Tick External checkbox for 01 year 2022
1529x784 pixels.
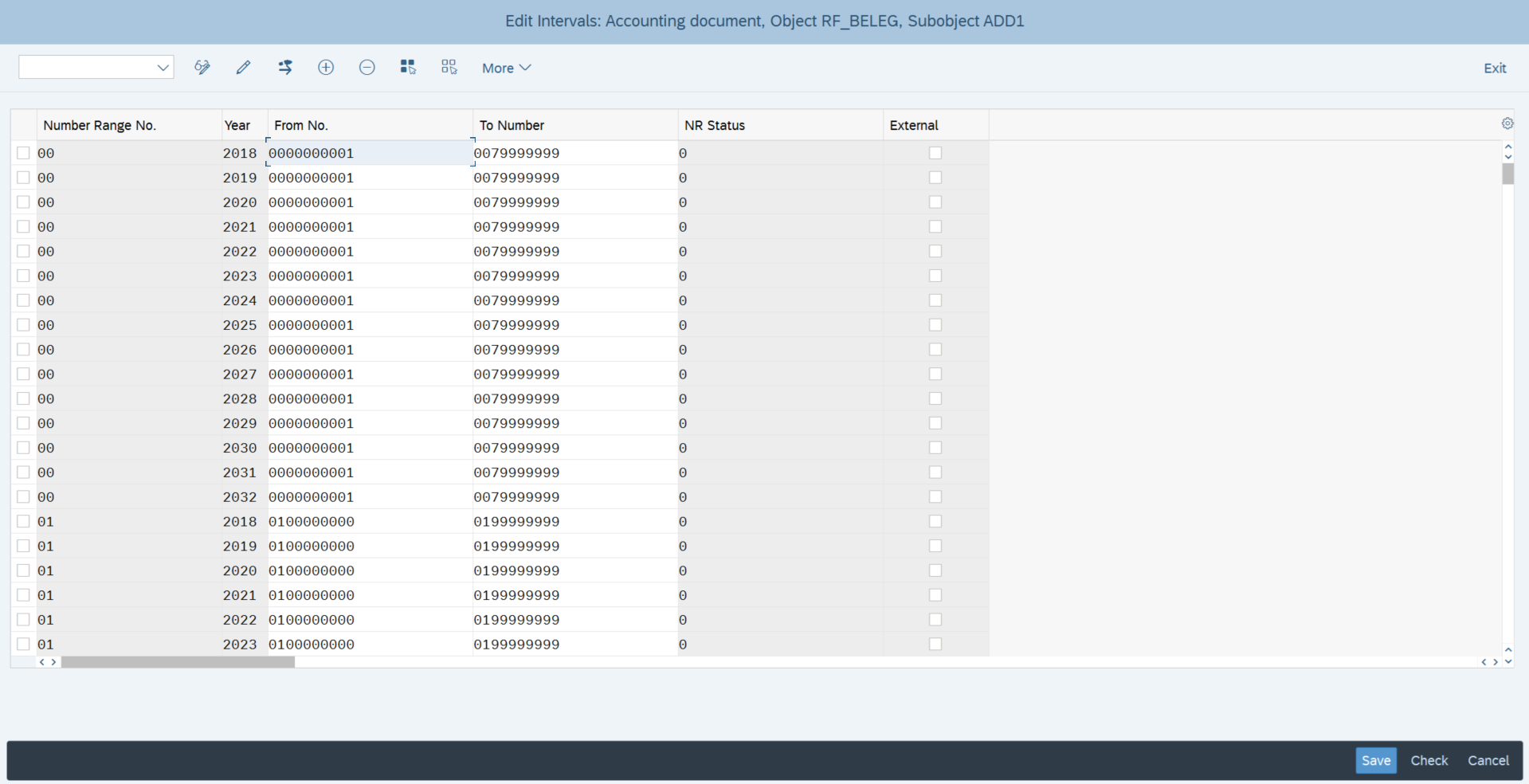point(935,619)
